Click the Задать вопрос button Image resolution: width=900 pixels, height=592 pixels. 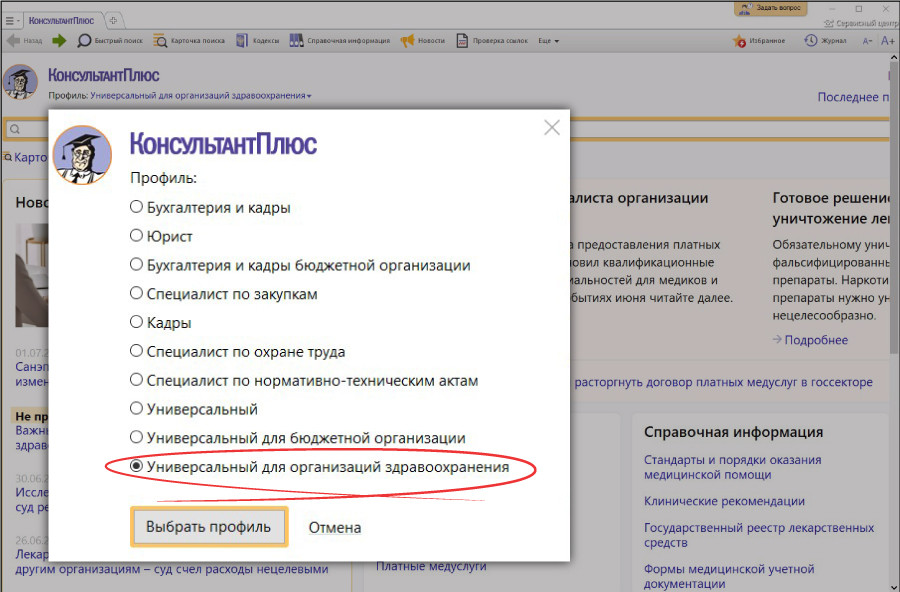pyautogui.click(x=770, y=8)
